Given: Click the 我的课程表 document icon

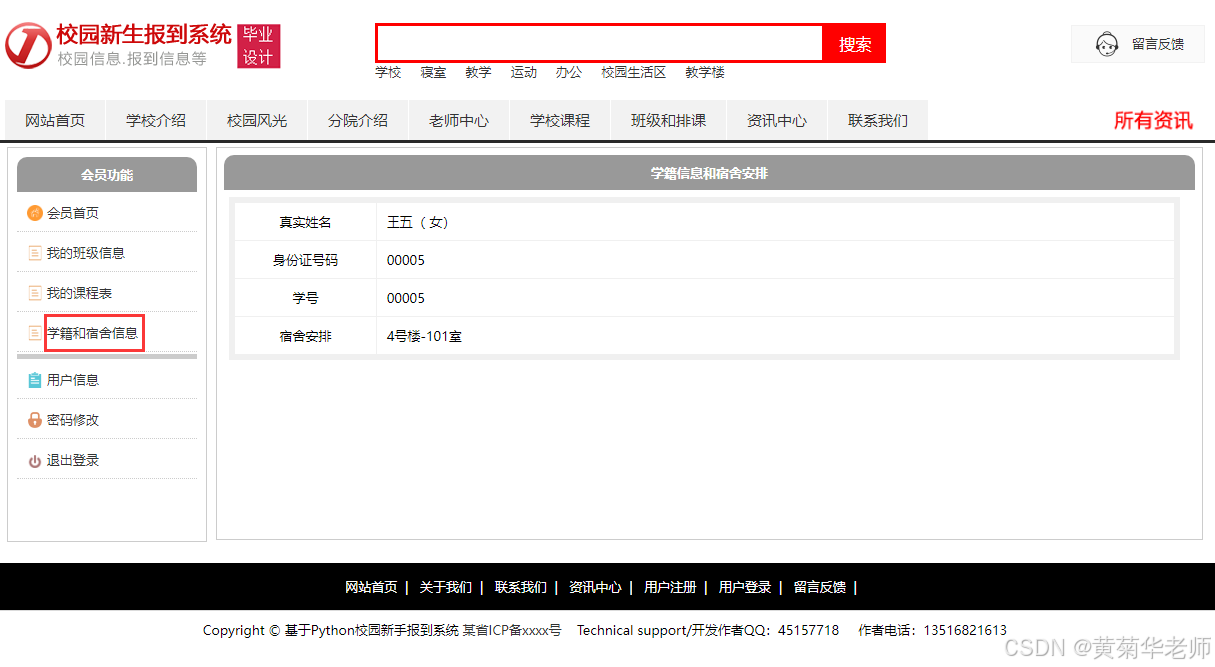Looking at the screenshot, I should (x=35, y=293).
